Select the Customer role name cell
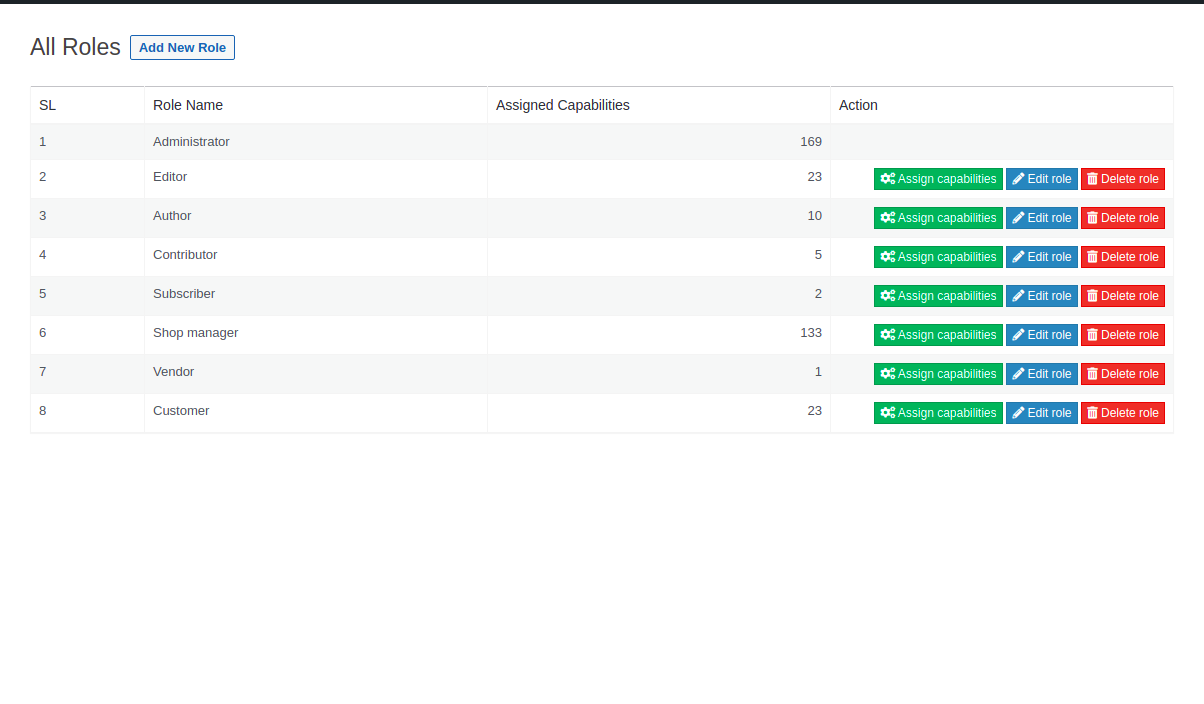Screen dimensions: 1204x704 [316, 413]
